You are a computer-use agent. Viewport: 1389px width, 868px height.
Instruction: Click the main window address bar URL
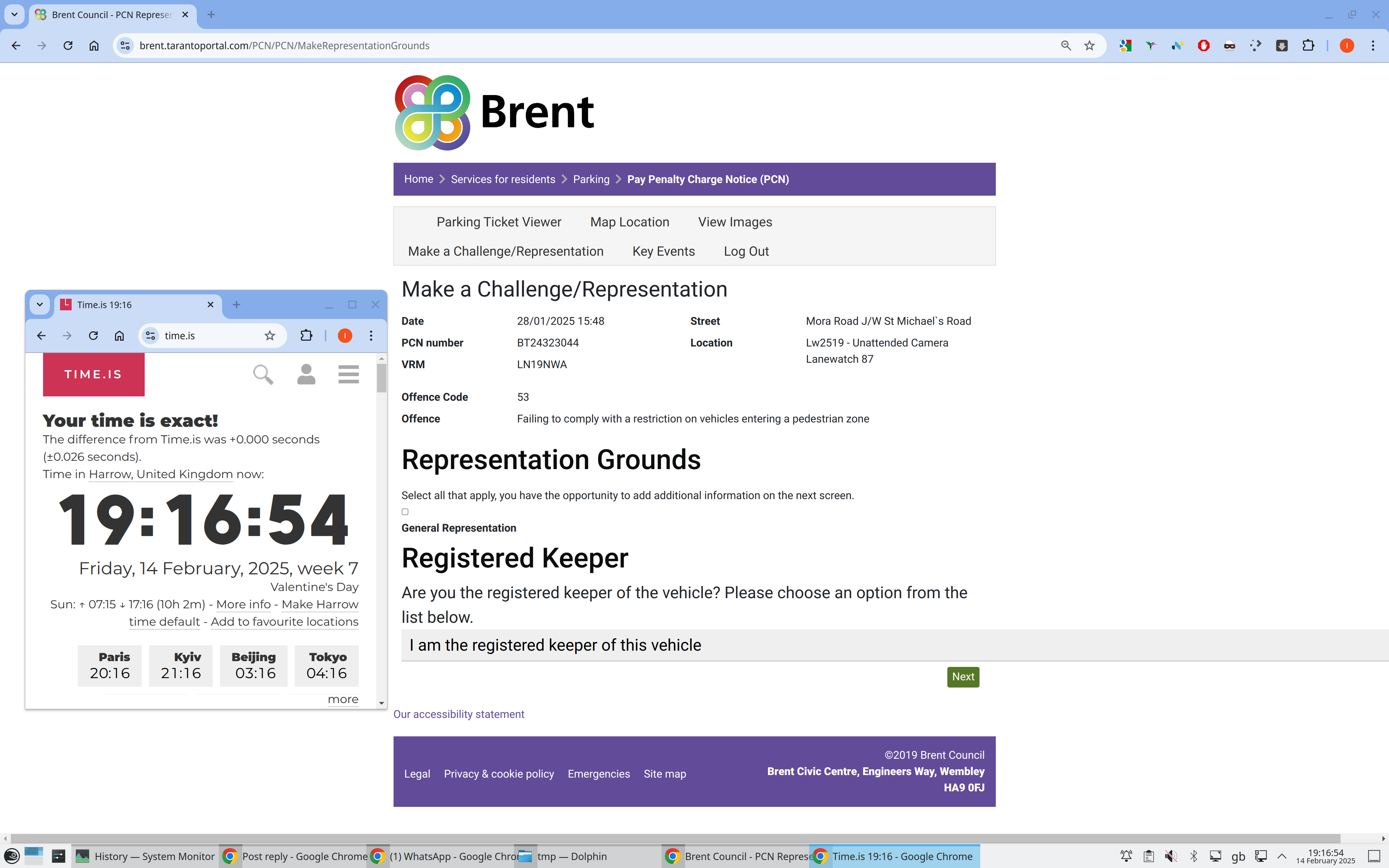point(284,45)
